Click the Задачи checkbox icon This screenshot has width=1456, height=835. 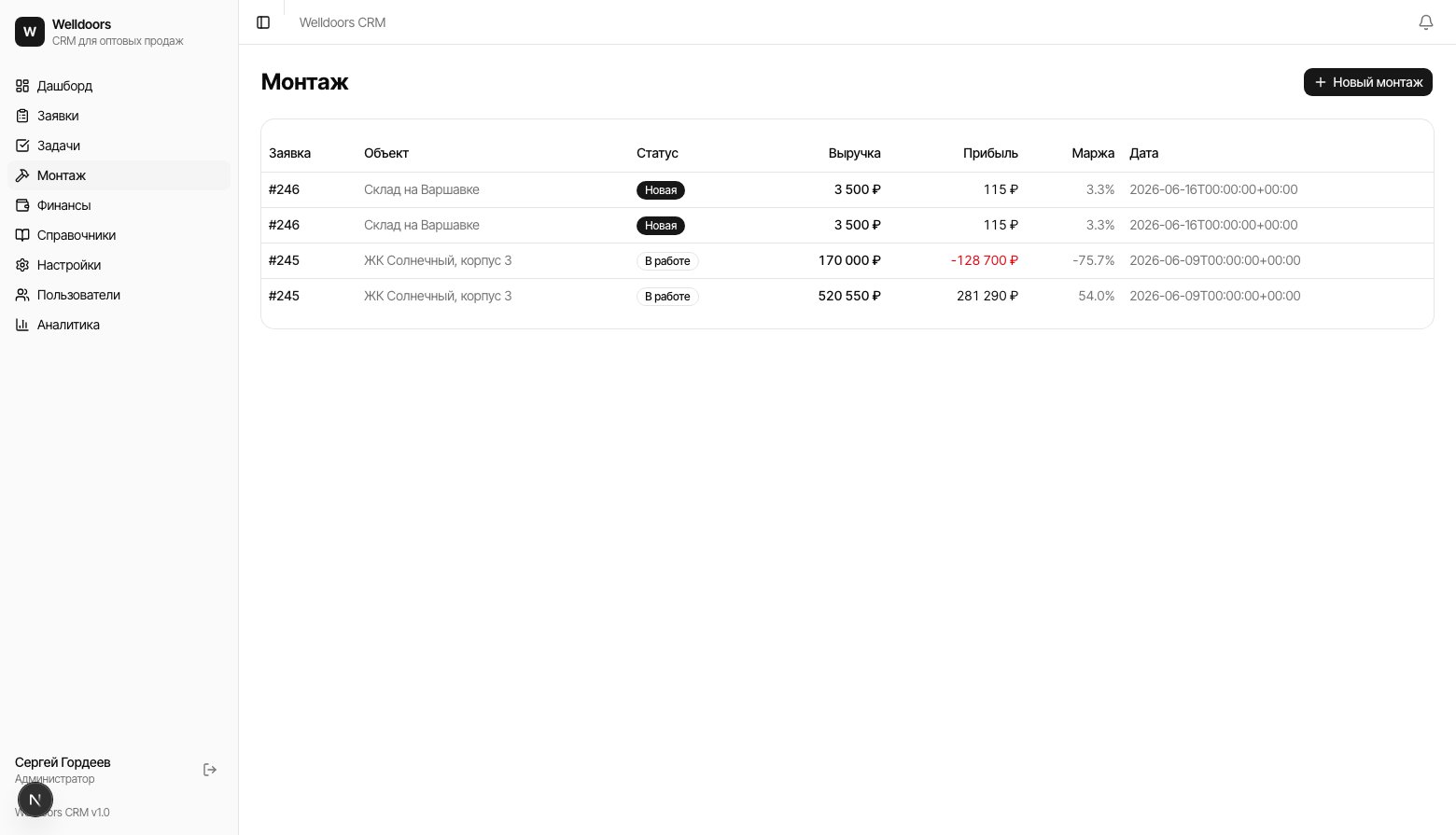click(x=22, y=146)
